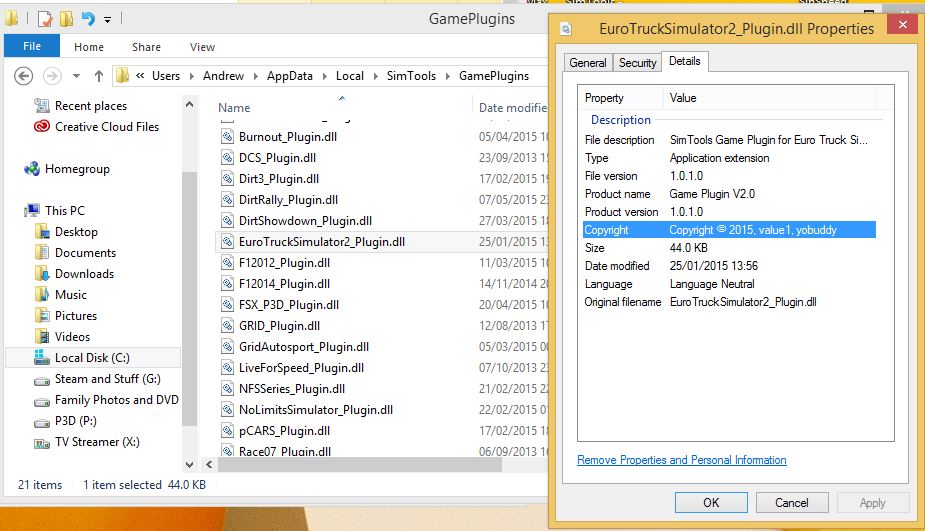This screenshot has height=531, width=925.
Task: Click the P3D (P:) drive icon
Action: 42,422
